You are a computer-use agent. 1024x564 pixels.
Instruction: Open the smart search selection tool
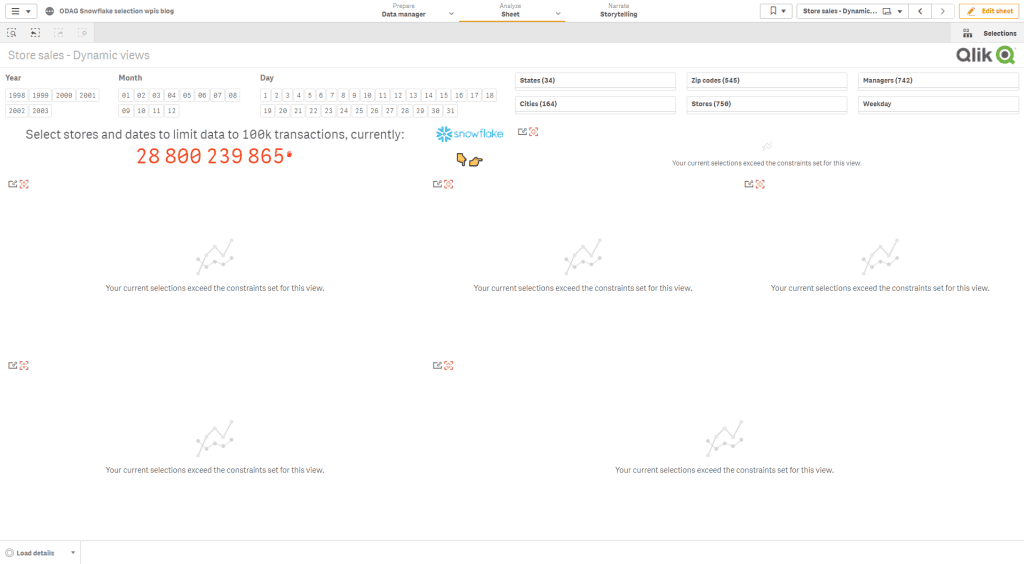tap(12, 33)
